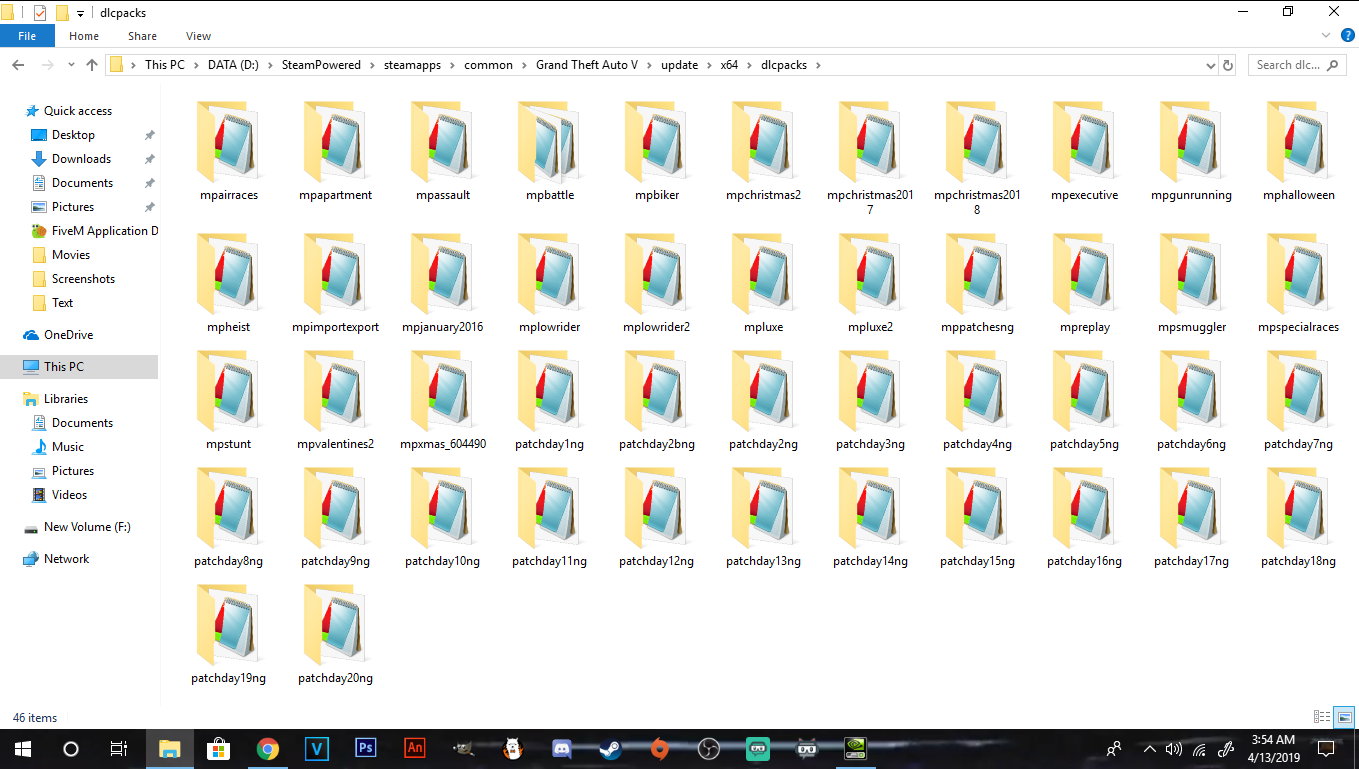Open Photoshop from the taskbar

pyautogui.click(x=365, y=748)
